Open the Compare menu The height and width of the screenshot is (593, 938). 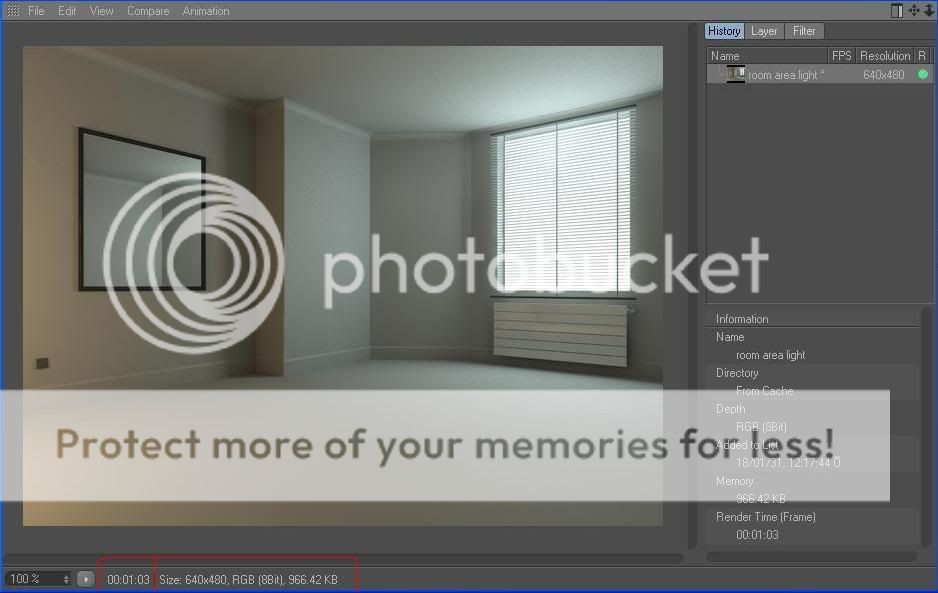pos(148,11)
